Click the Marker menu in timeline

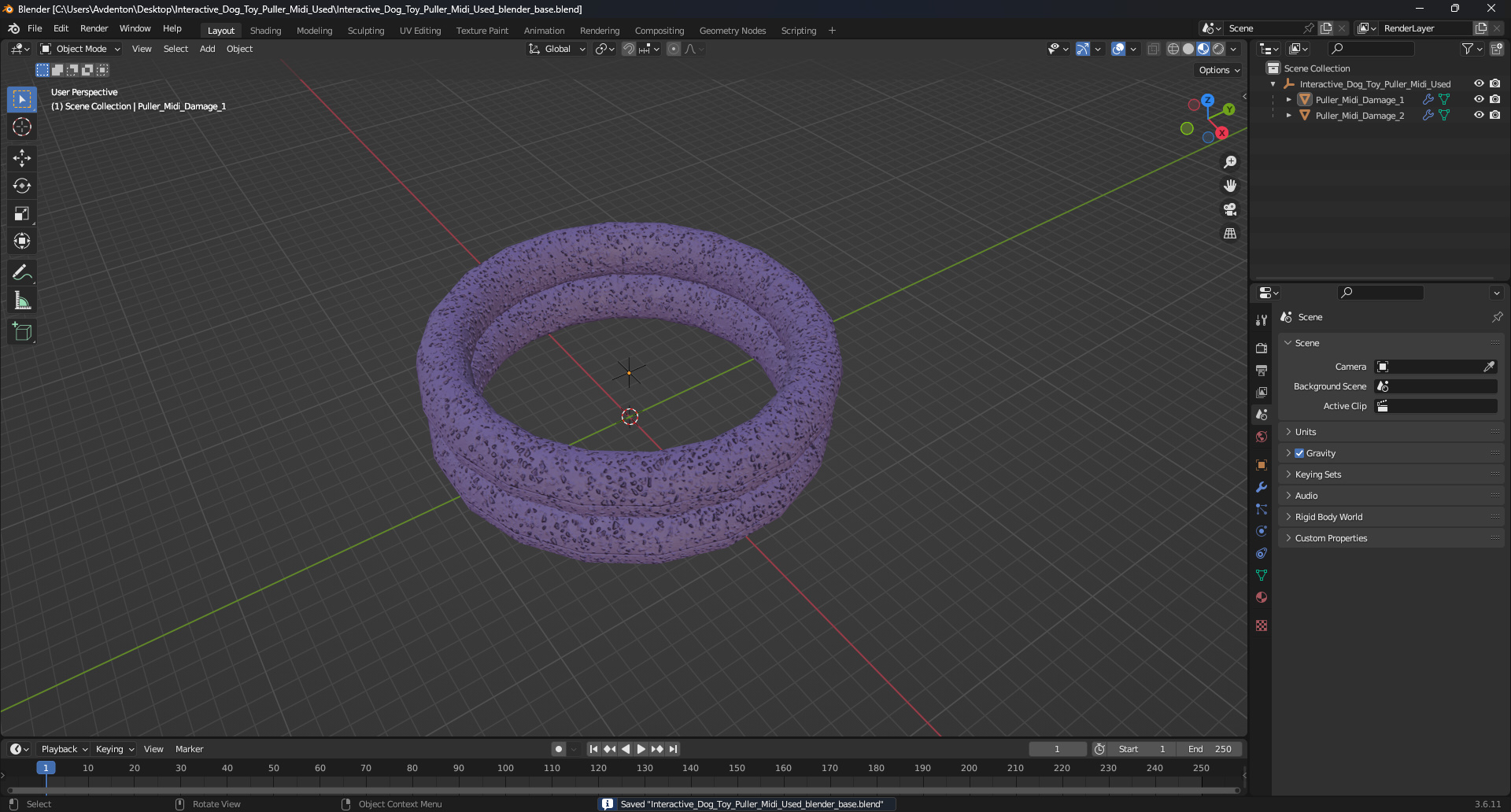pos(189,749)
